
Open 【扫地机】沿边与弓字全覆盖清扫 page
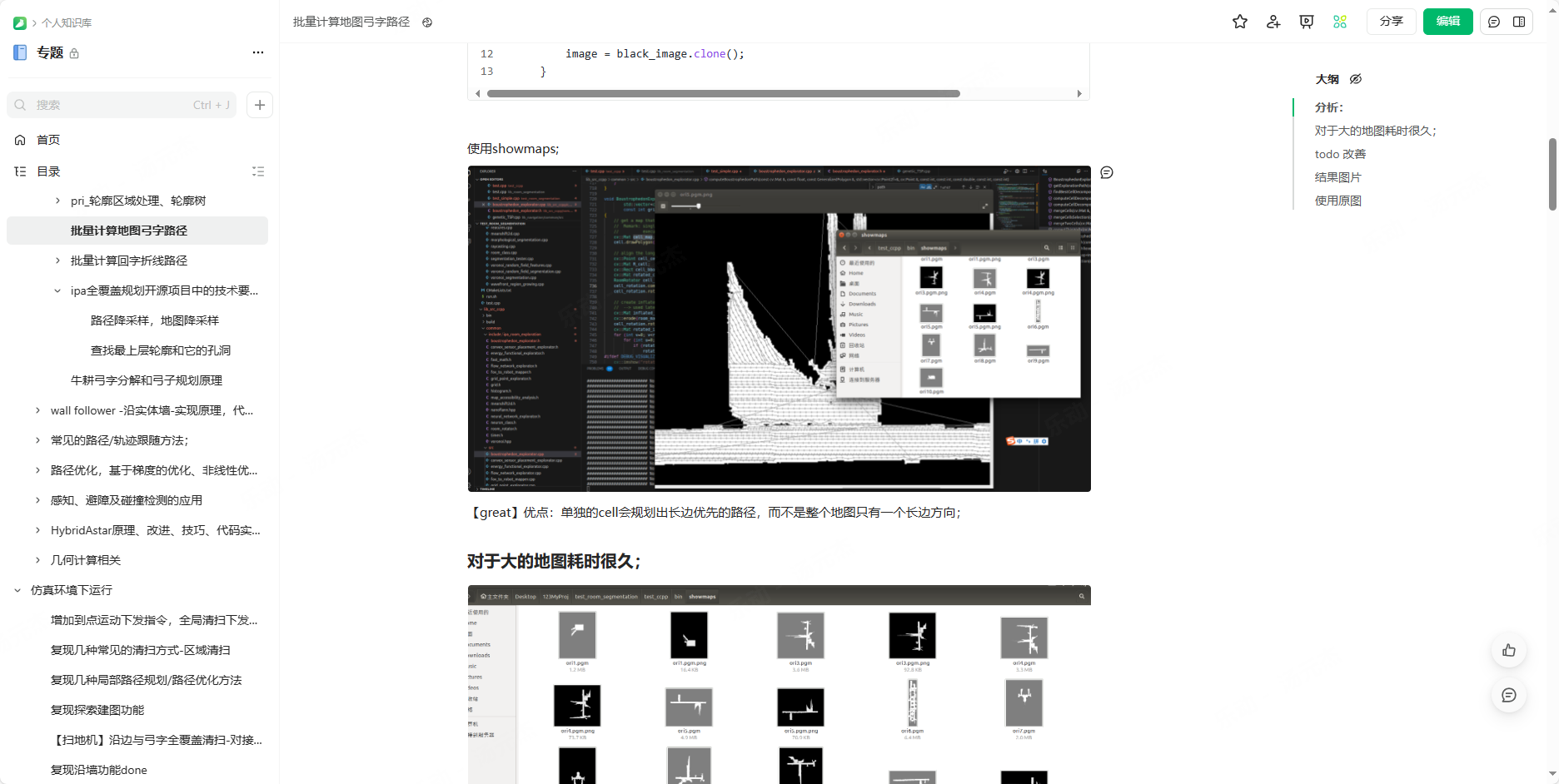click(157, 740)
